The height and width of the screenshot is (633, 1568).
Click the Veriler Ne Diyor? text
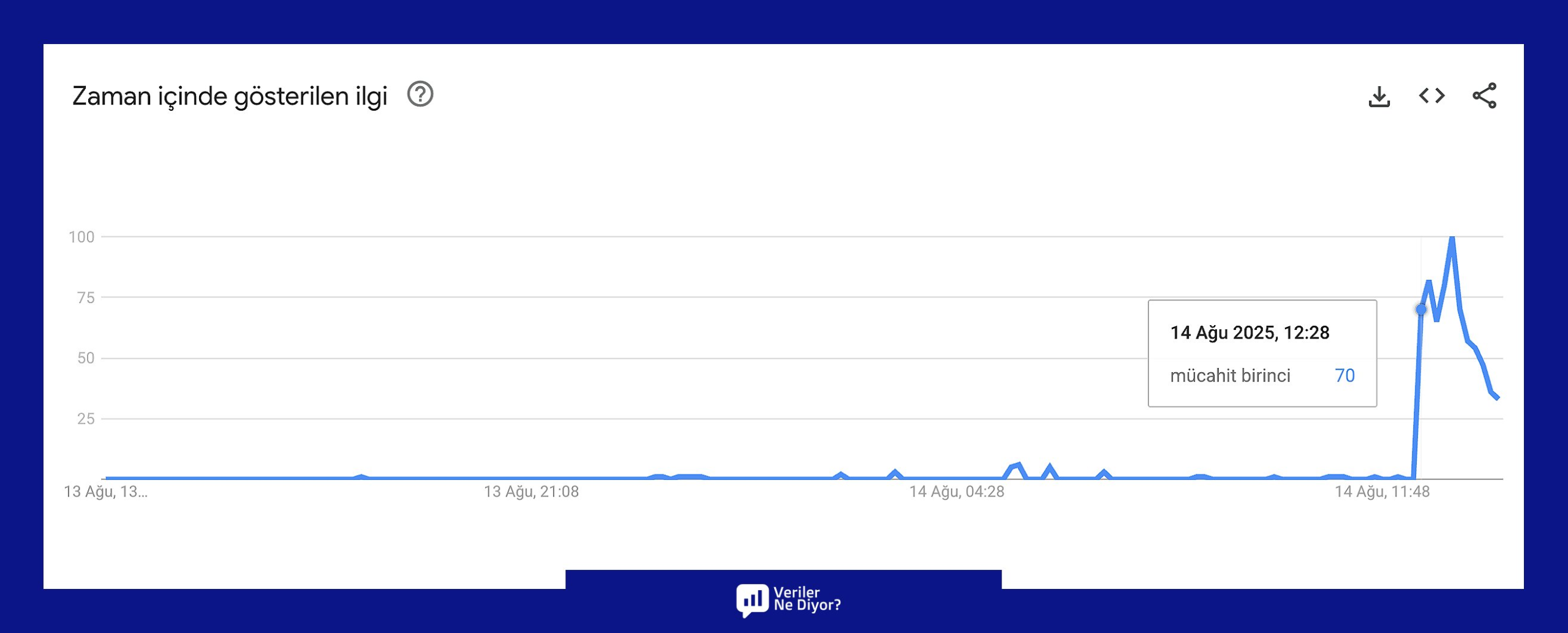click(807, 599)
